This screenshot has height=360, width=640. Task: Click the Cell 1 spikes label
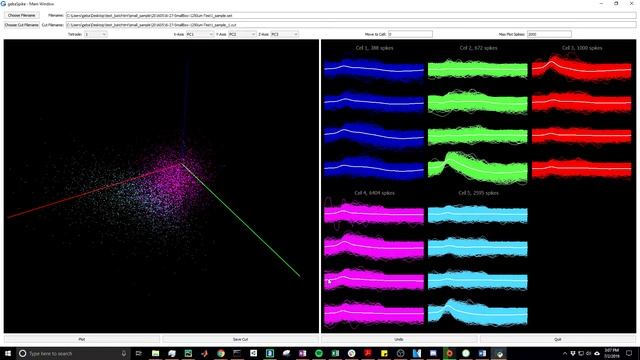click(x=374, y=48)
